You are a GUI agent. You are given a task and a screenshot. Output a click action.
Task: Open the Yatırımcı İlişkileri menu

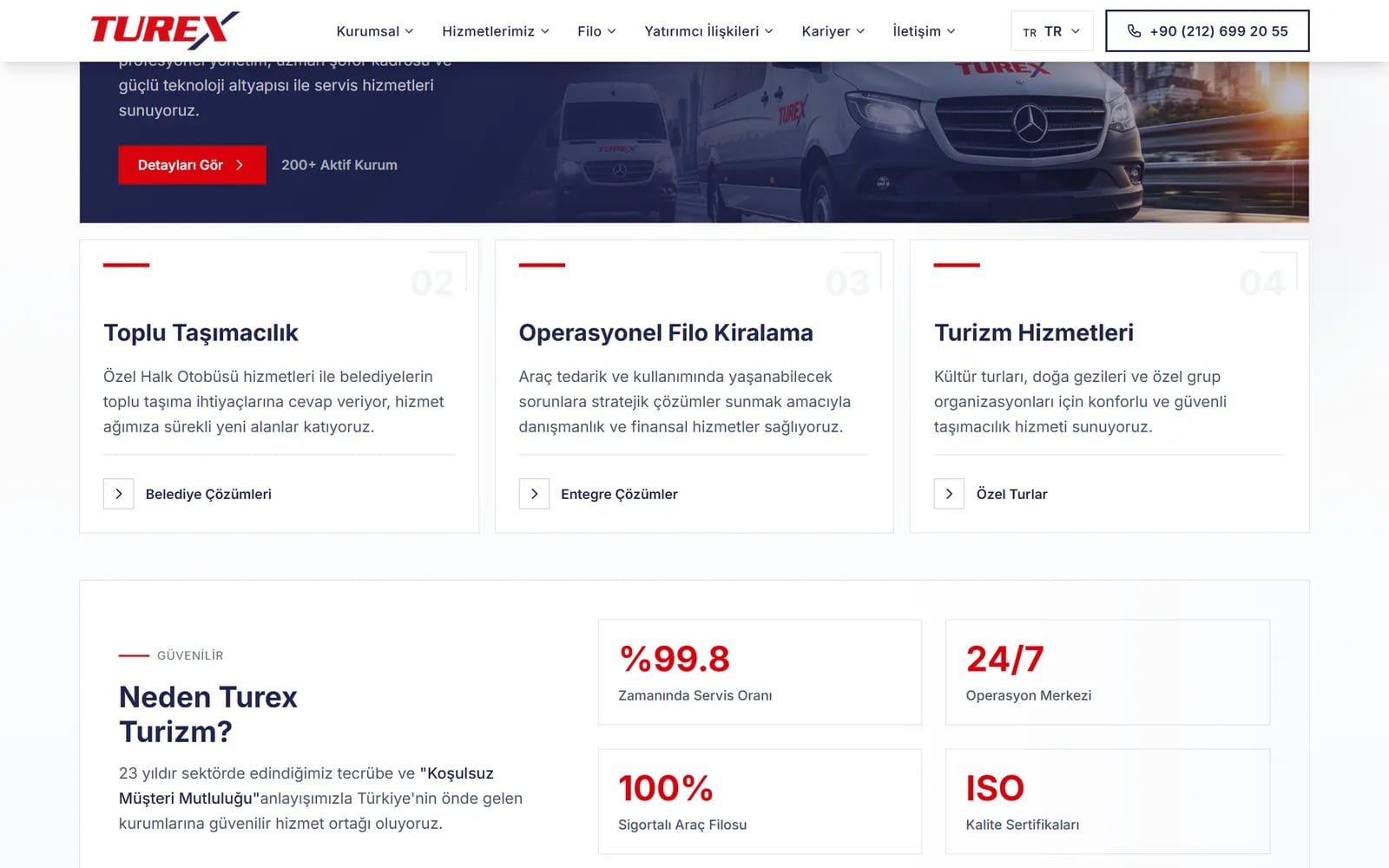coord(708,31)
